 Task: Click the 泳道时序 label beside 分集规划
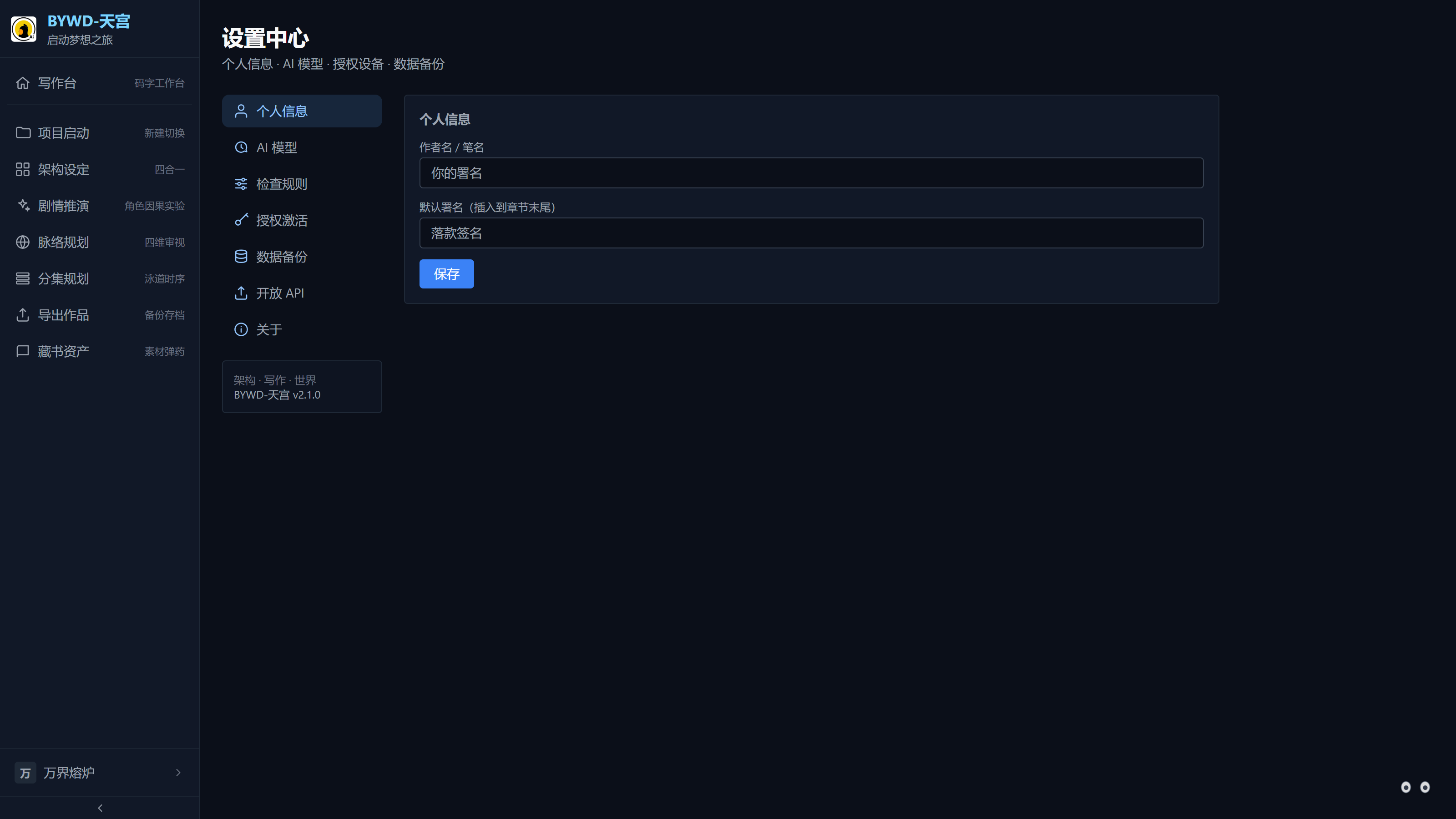pyautogui.click(x=164, y=278)
